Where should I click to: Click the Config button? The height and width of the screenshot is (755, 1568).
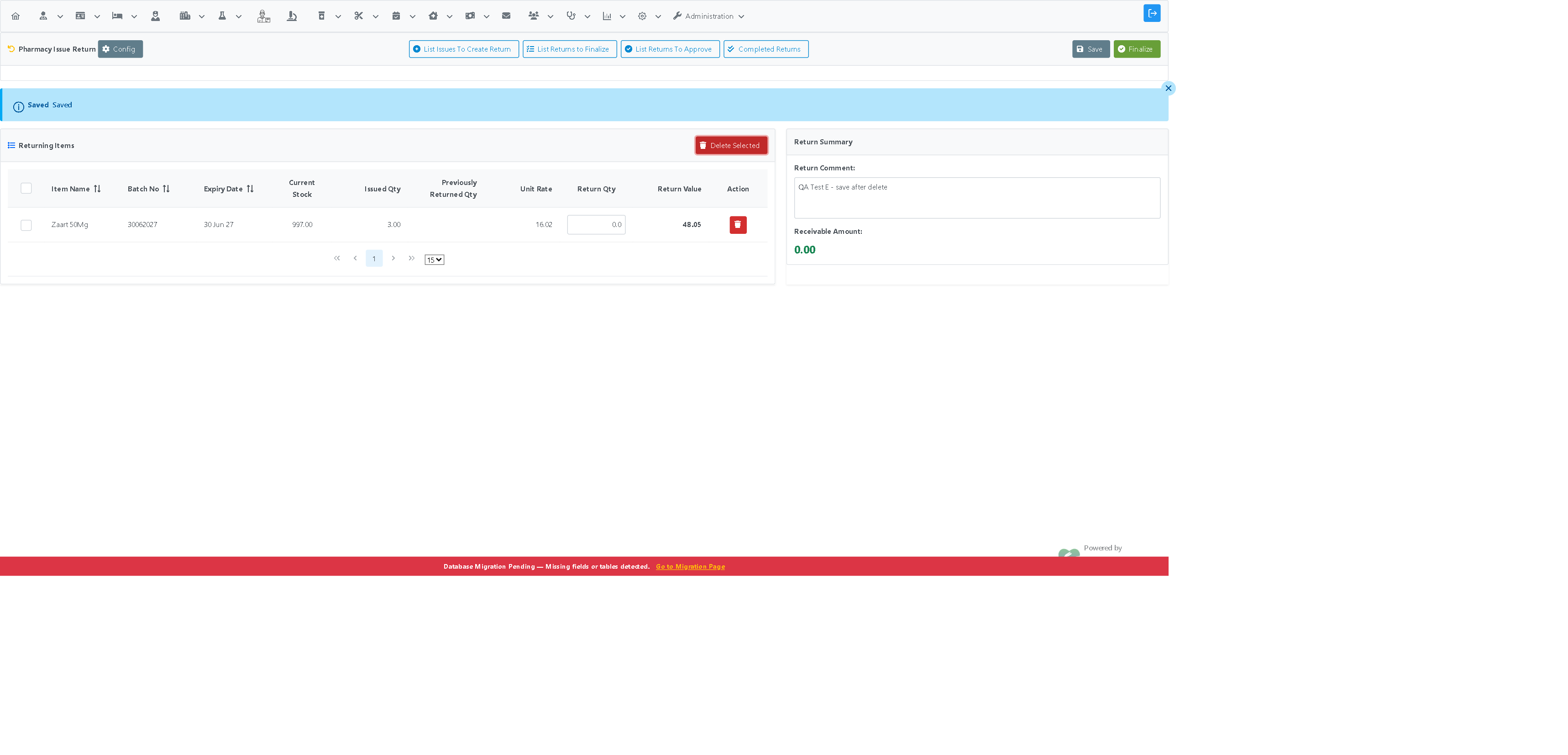click(121, 49)
